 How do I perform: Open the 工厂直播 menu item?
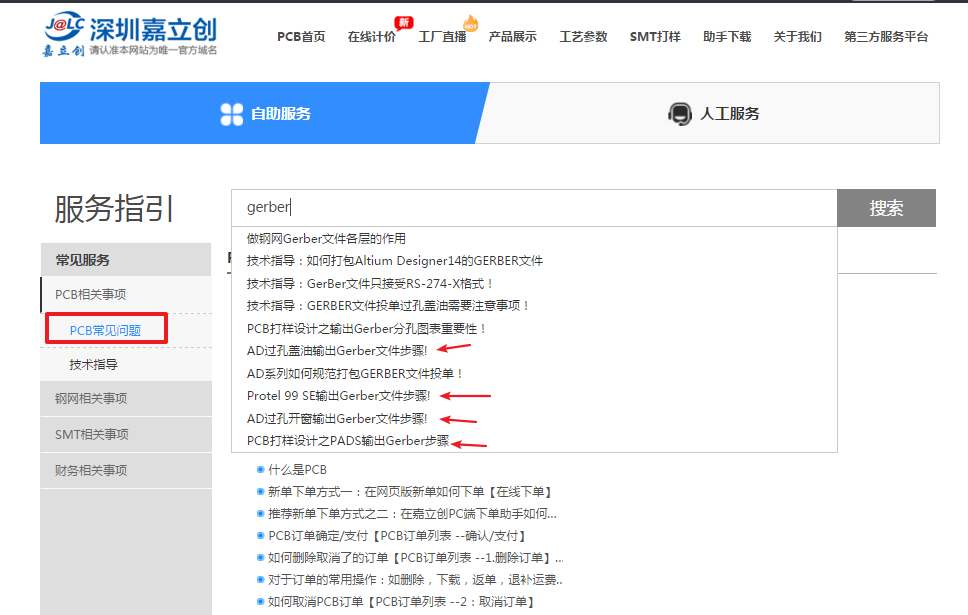(x=442, y=37)
